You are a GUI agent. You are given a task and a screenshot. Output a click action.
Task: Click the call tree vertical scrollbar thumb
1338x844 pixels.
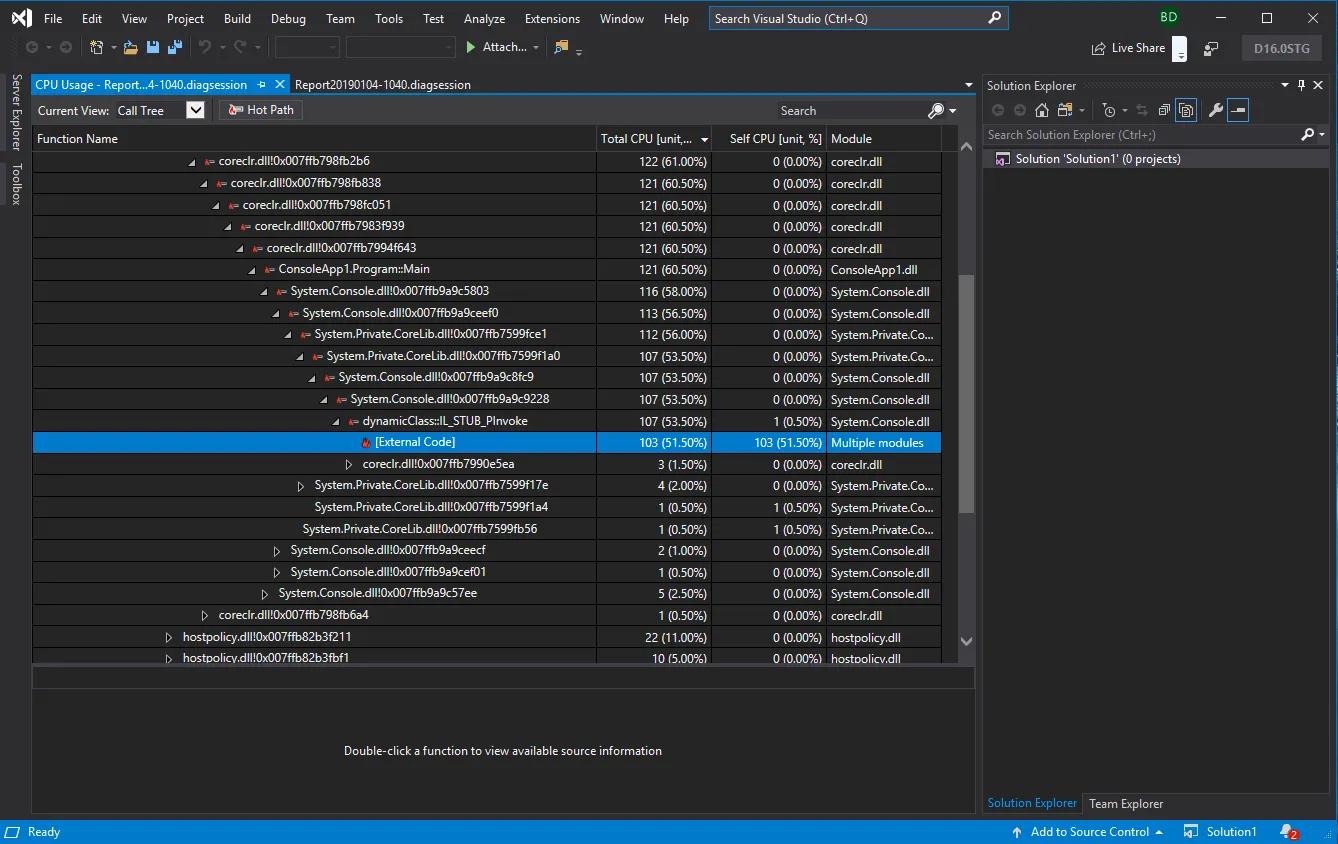click(966, 394)
